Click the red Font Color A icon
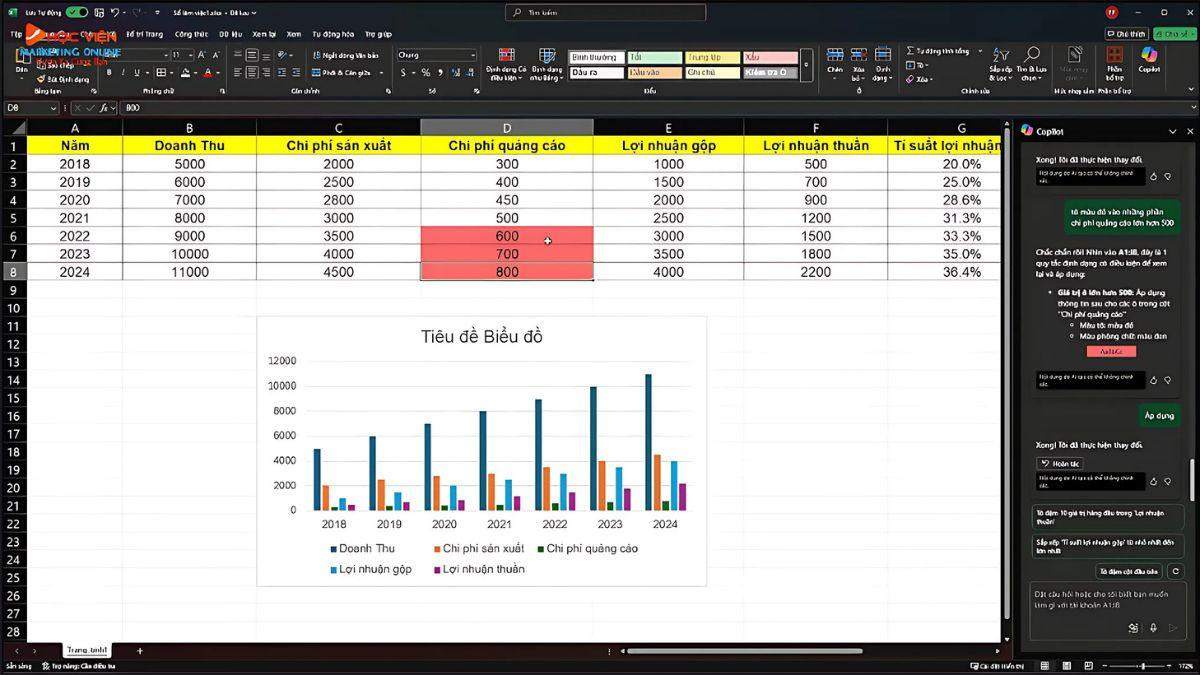 tap(207, 73)
